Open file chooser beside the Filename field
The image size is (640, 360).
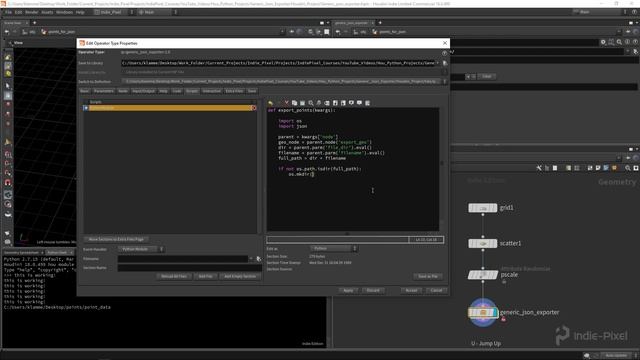tap(258, 259)
